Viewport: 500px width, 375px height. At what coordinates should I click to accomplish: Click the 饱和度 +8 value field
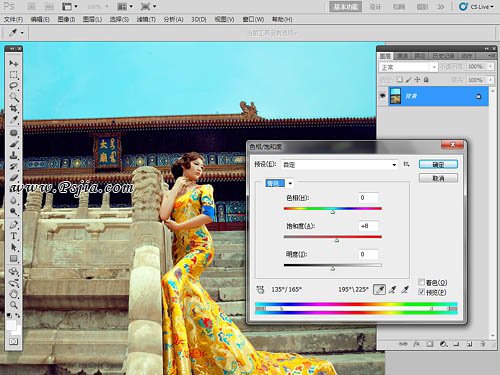pos(368,226)
